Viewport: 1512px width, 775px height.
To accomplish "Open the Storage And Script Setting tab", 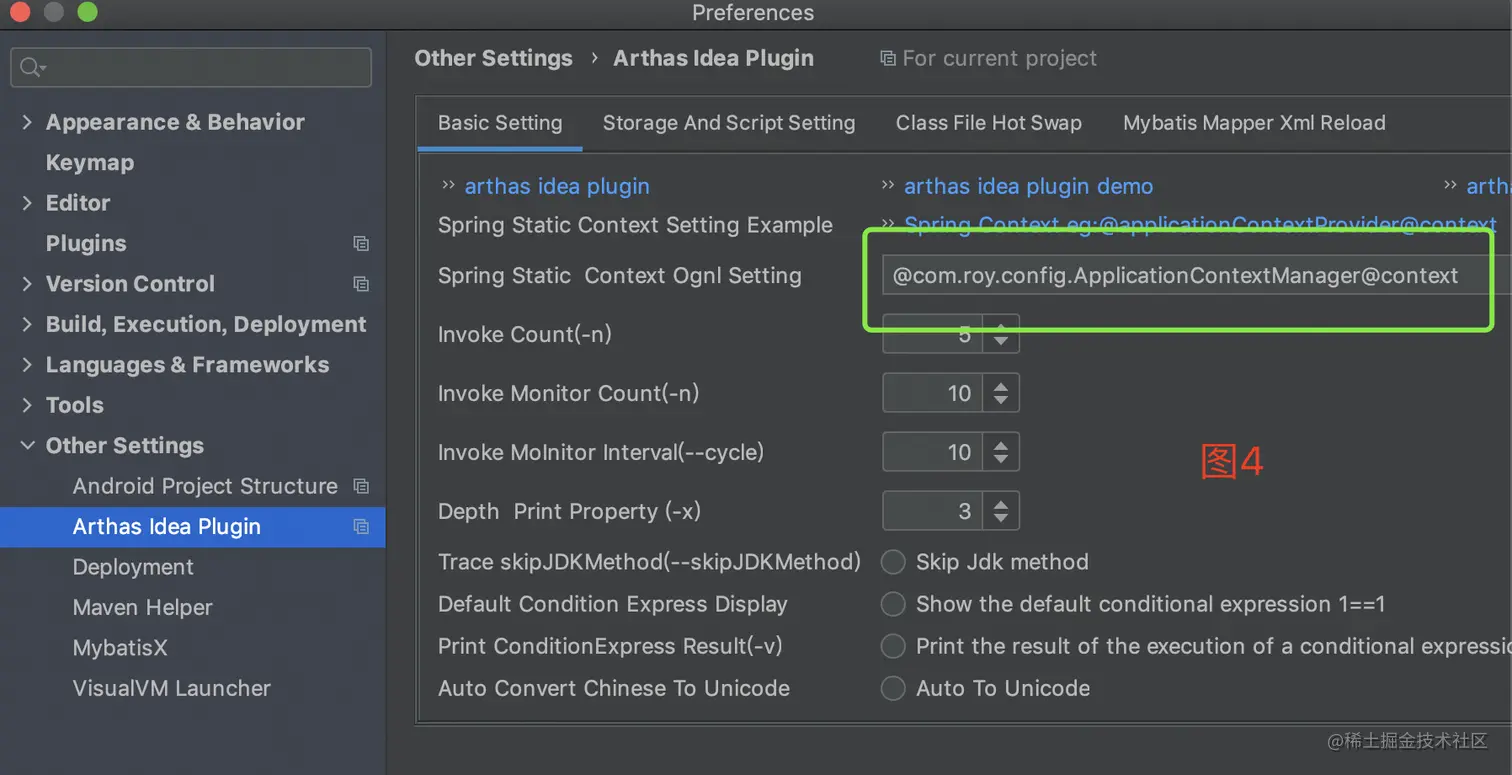I will coord(728,123).
